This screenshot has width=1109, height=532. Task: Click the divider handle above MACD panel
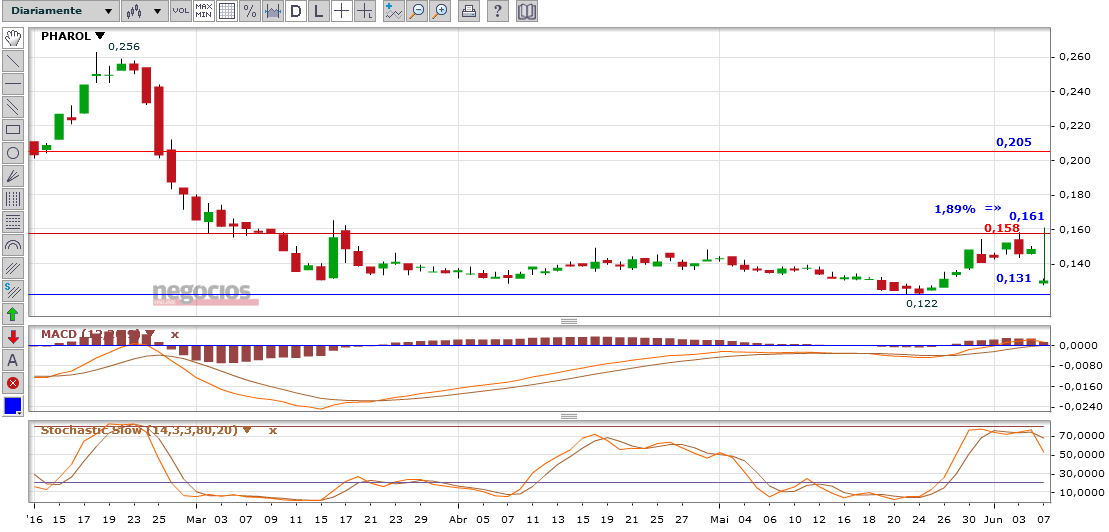pyautogui.click(x=569, y=321)
